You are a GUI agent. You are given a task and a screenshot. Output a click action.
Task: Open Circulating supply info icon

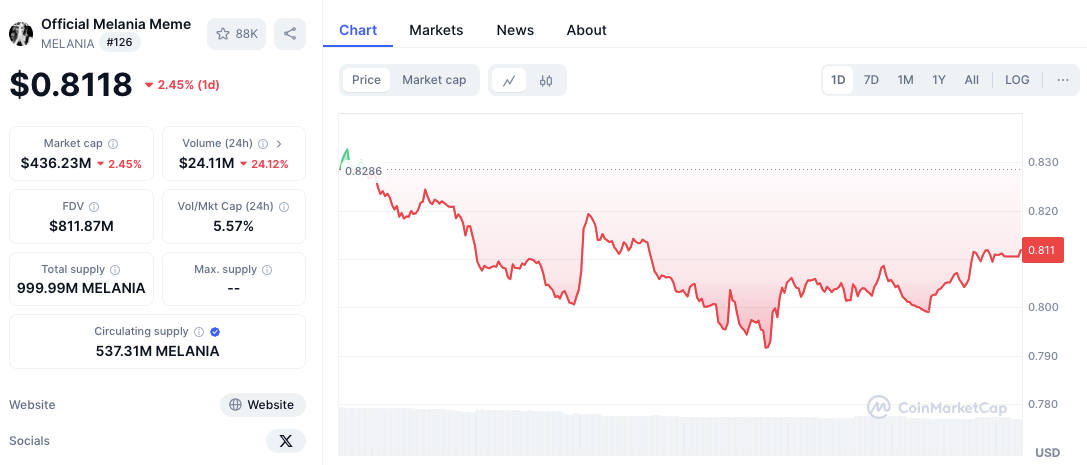click(x=199, y=332)
